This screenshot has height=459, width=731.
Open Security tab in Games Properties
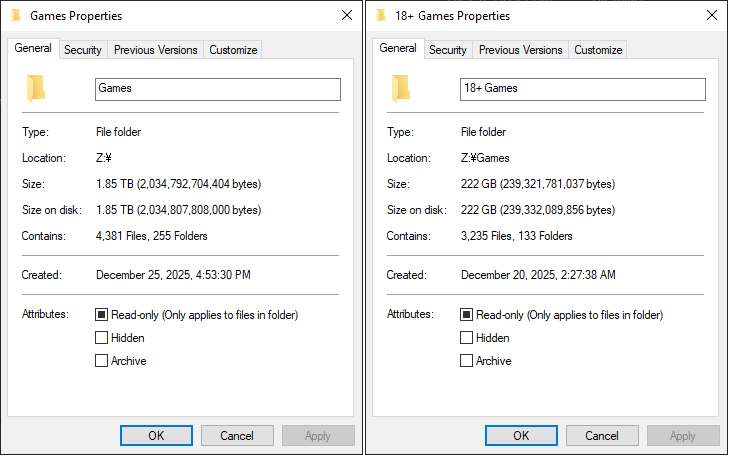coord(83,50)
